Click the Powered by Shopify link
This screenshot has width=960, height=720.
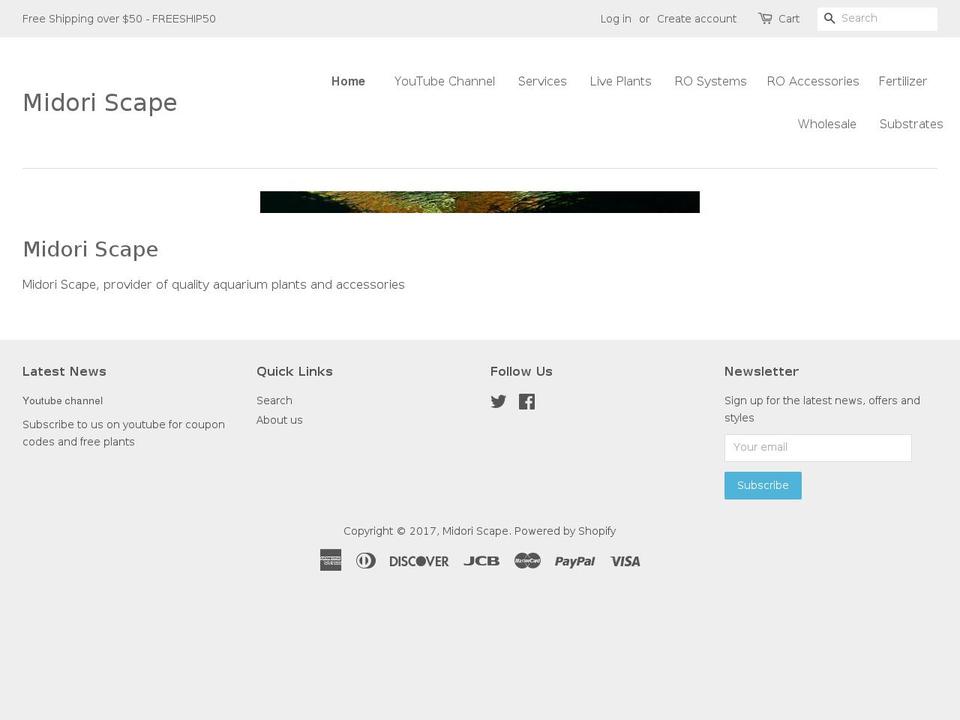(564, 531)
